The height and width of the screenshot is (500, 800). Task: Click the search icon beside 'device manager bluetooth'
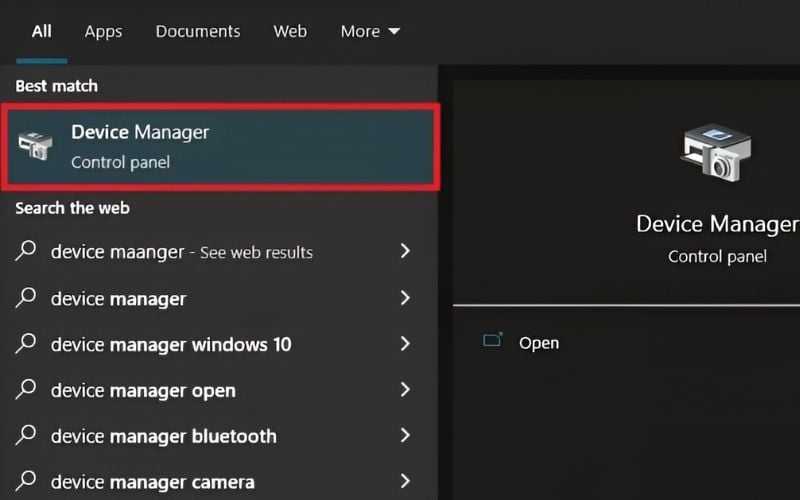[26, 435]
